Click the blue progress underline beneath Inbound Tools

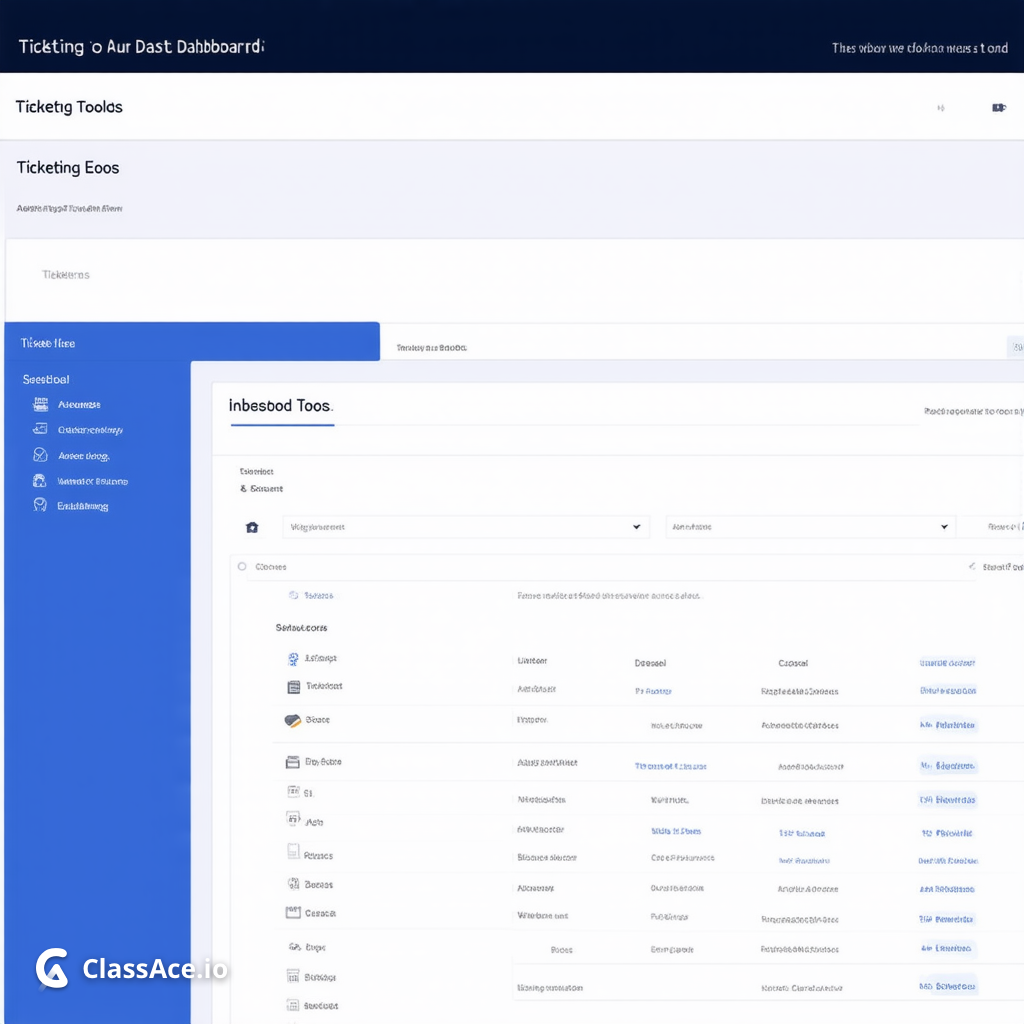click(x=281, y=424)
